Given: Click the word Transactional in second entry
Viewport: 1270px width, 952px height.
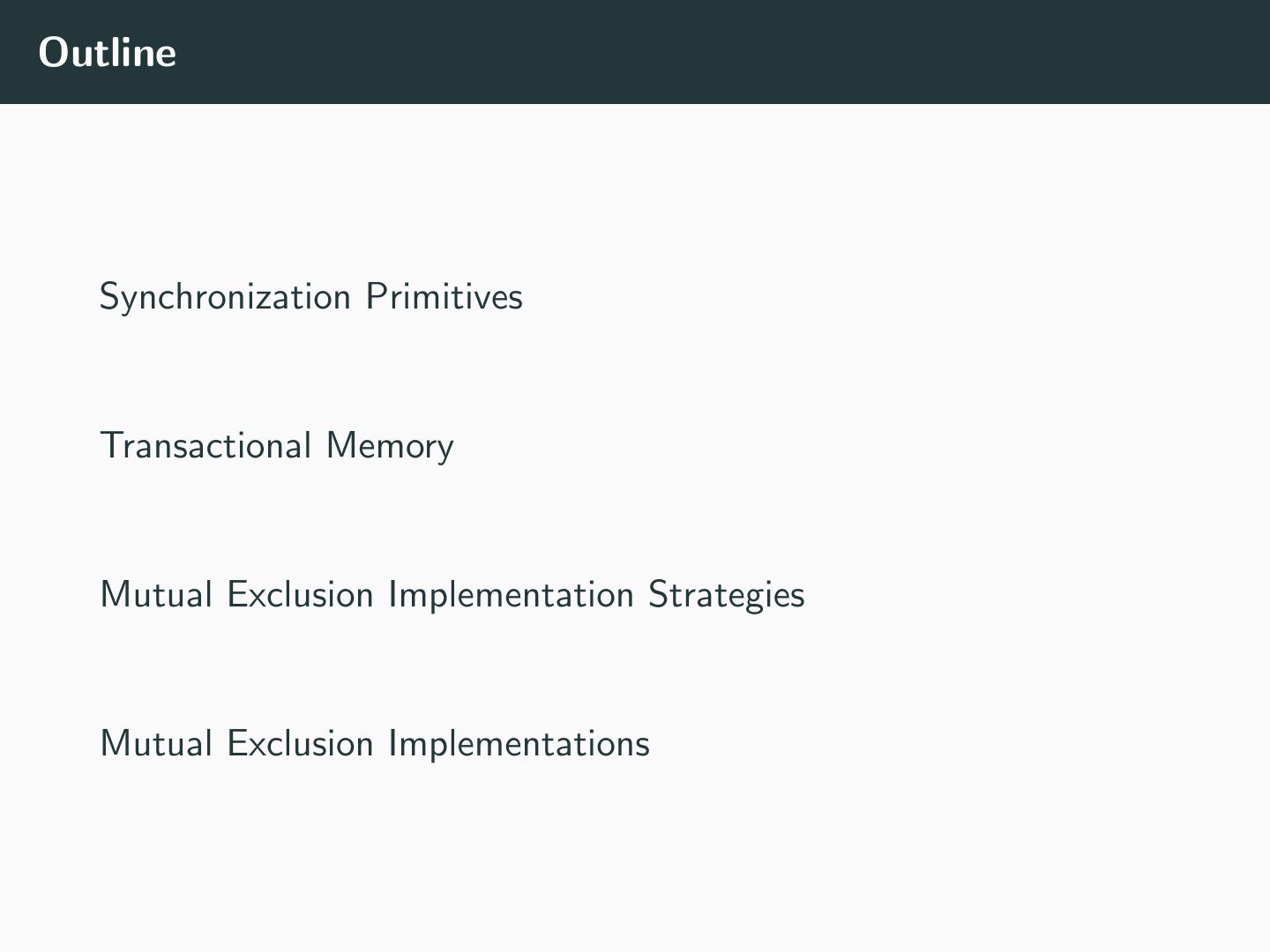Looking at the screenshot, I should pyautogui.click(x=205, y=446).
